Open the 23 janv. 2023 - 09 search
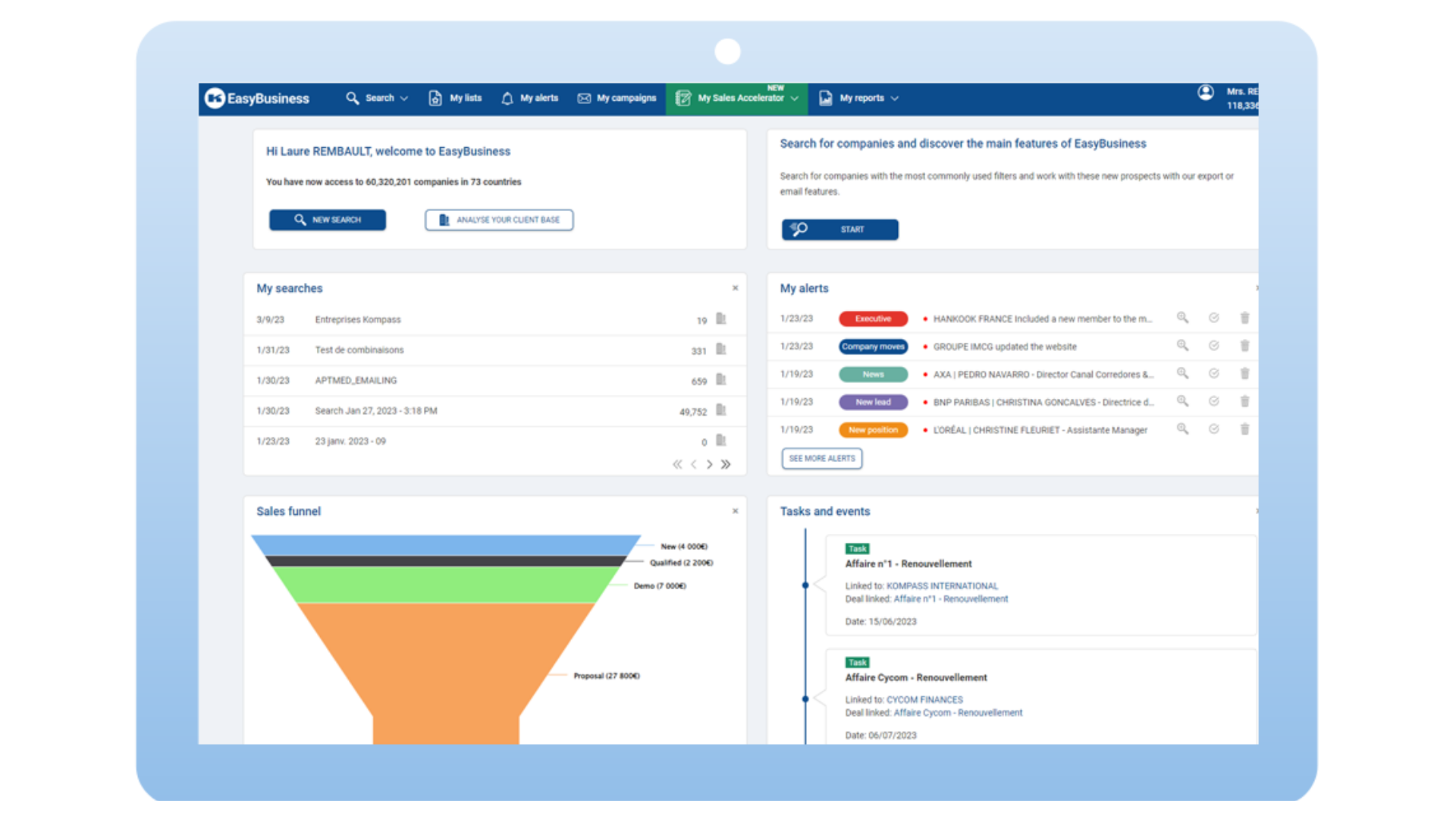Viewport: 1456px width, 819px height. pos(350,441)
